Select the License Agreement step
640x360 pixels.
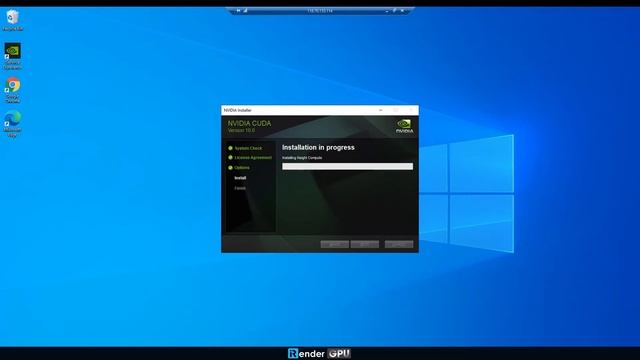coord(253,158)
